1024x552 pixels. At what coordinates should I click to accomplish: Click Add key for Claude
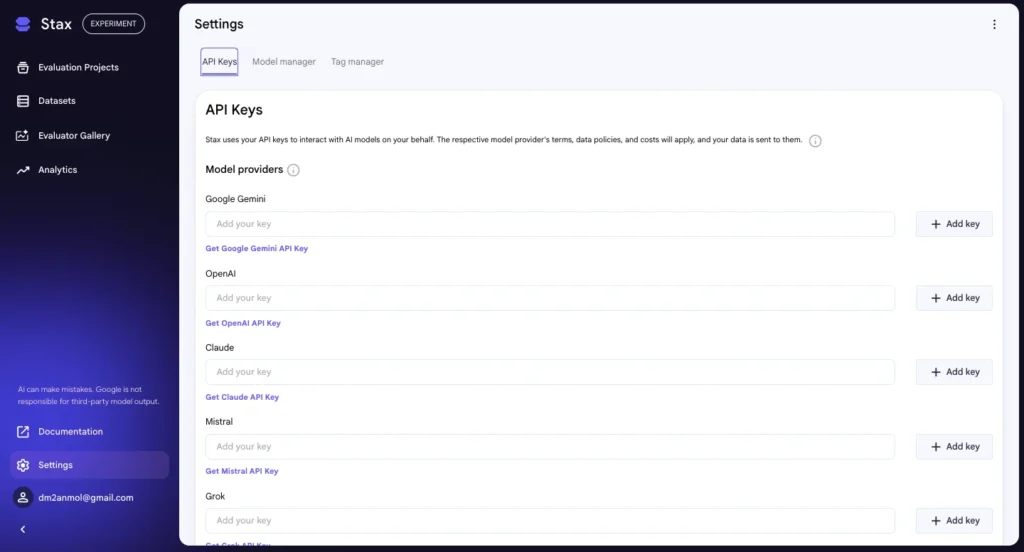coord(954,372)
